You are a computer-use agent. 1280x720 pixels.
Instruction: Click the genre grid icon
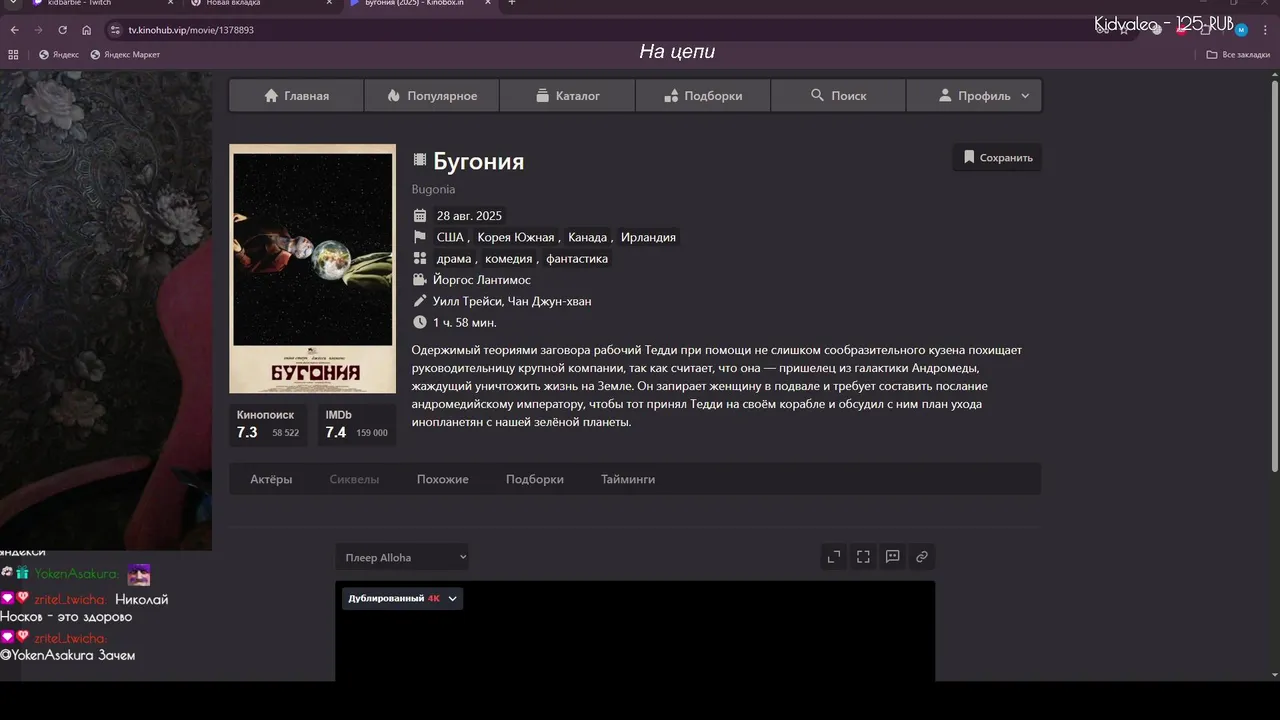pyautogui.click(x=420, y=259)
